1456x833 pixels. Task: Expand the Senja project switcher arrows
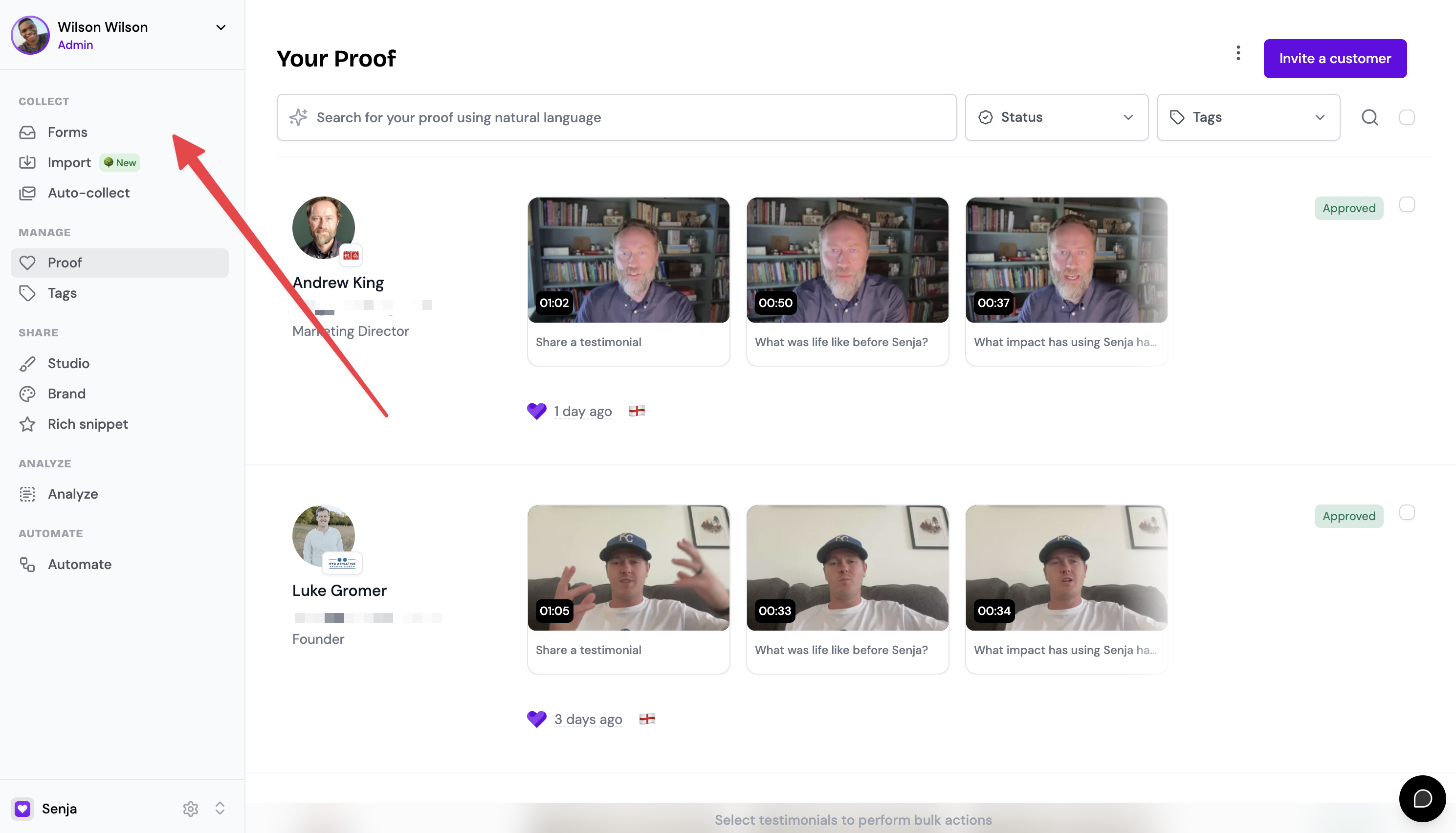(x=220, y=809)
